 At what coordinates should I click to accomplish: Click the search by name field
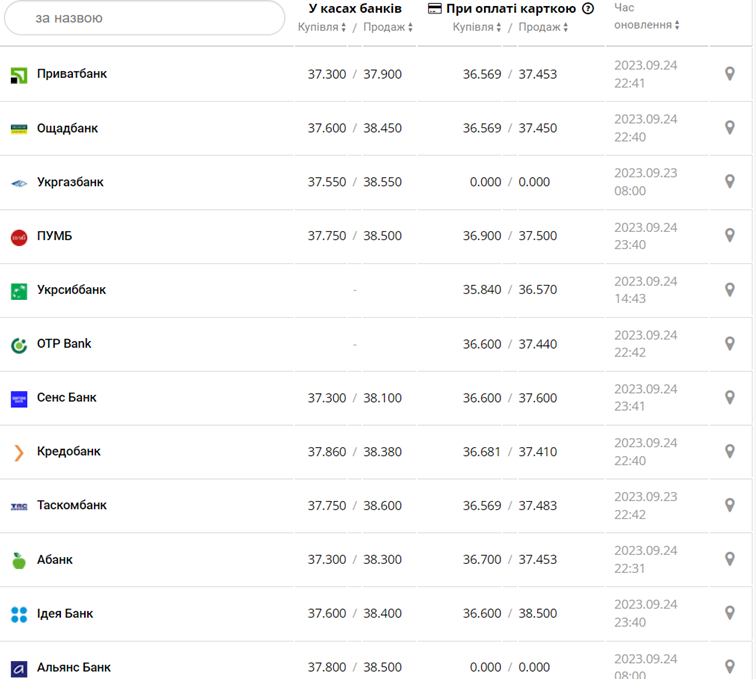tap(143, 18)
